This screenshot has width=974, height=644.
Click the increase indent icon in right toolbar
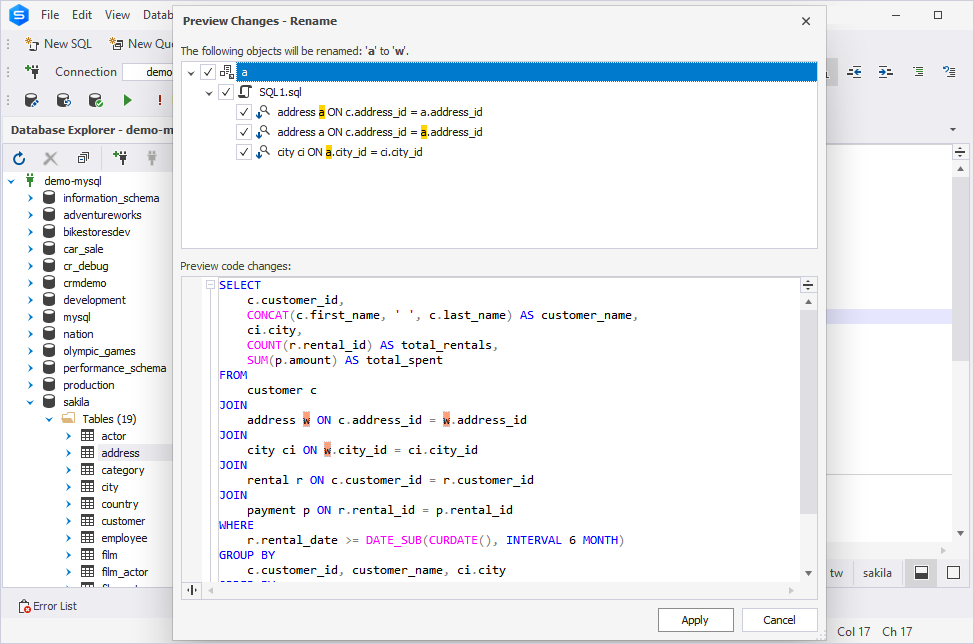click(886, 72)
